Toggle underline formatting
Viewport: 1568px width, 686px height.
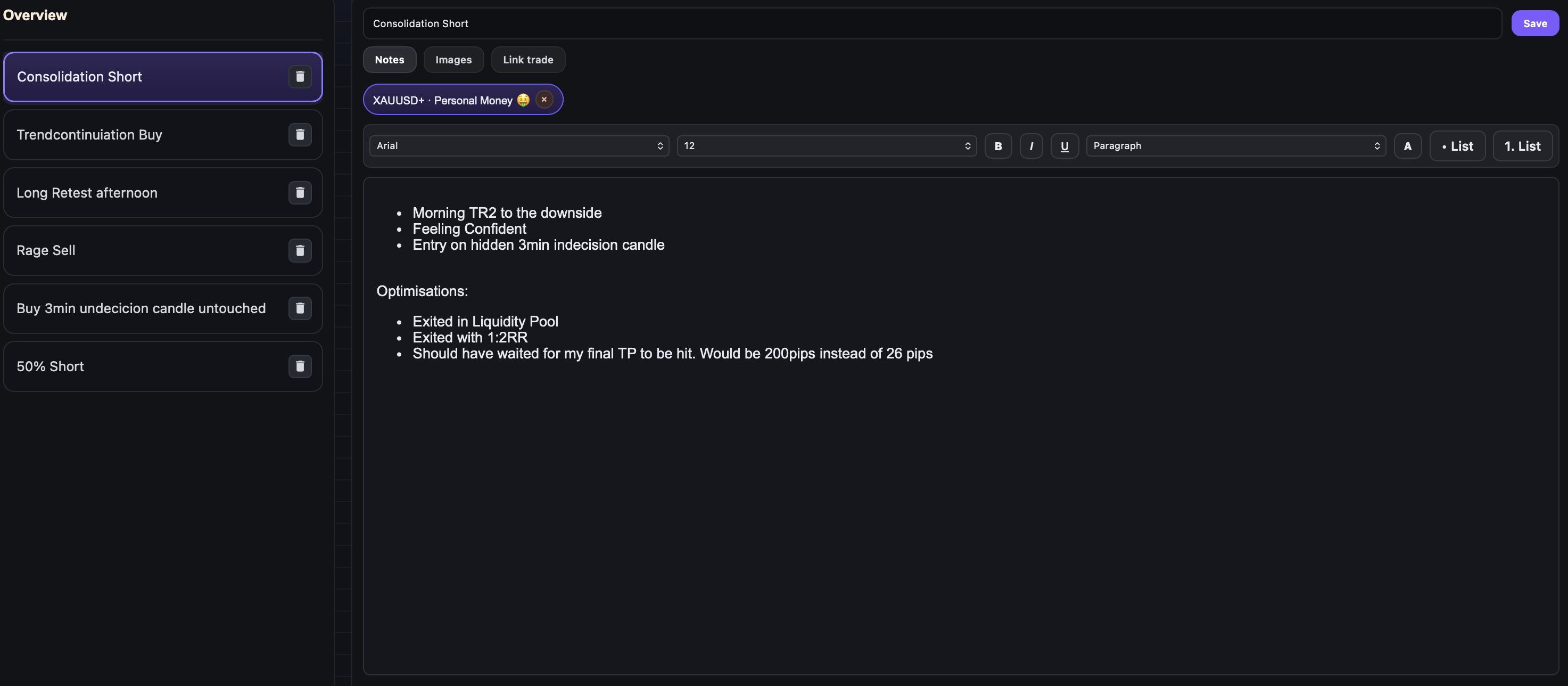[x=1064, y=146]
